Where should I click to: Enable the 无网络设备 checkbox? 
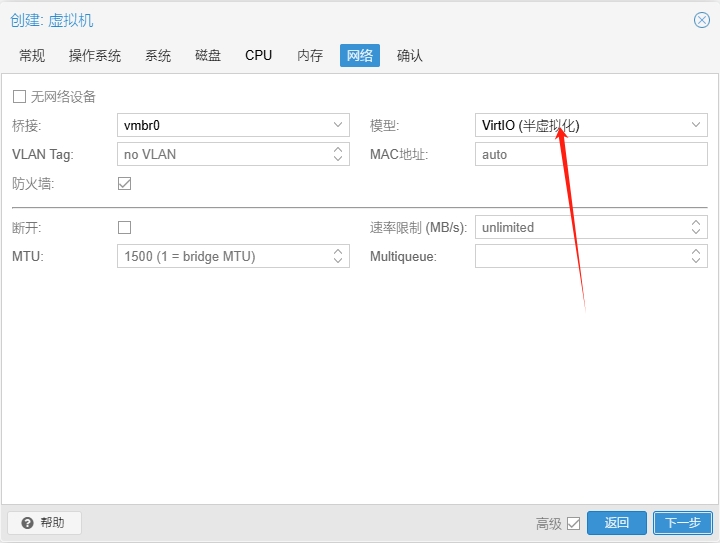[x=19, y=97]
